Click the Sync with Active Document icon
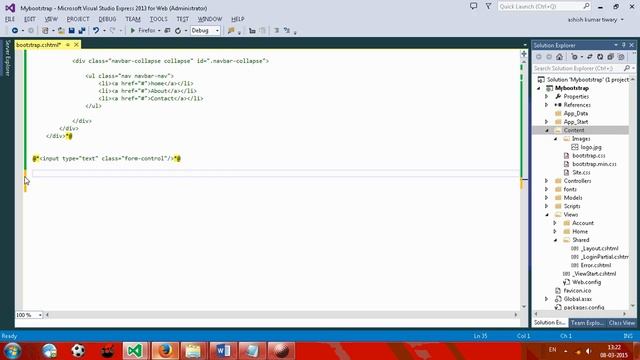The height and width of the screenshot is (360, 640). [589, 57]
